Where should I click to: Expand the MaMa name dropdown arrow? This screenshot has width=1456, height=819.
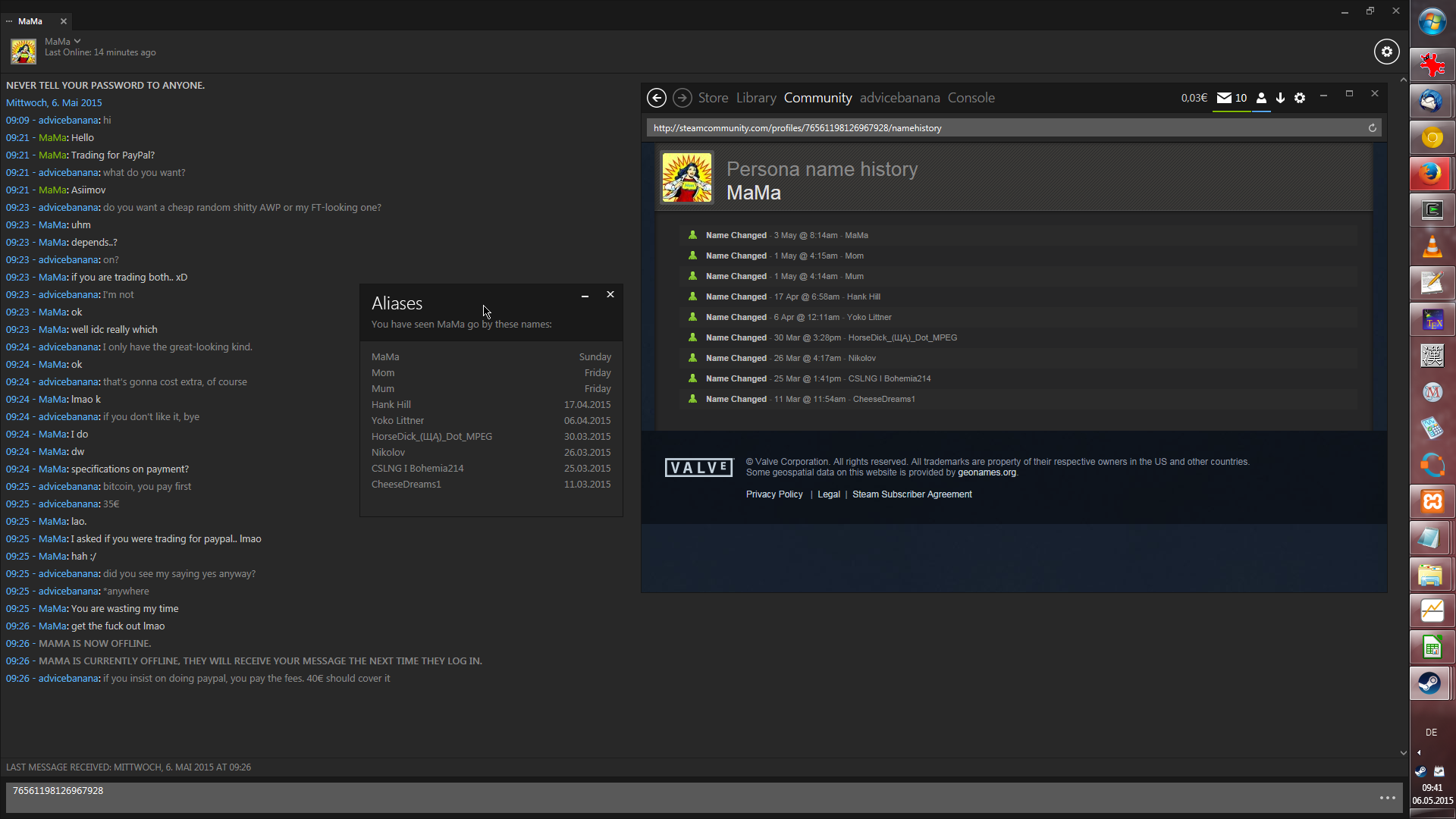(x=77, y=41)
